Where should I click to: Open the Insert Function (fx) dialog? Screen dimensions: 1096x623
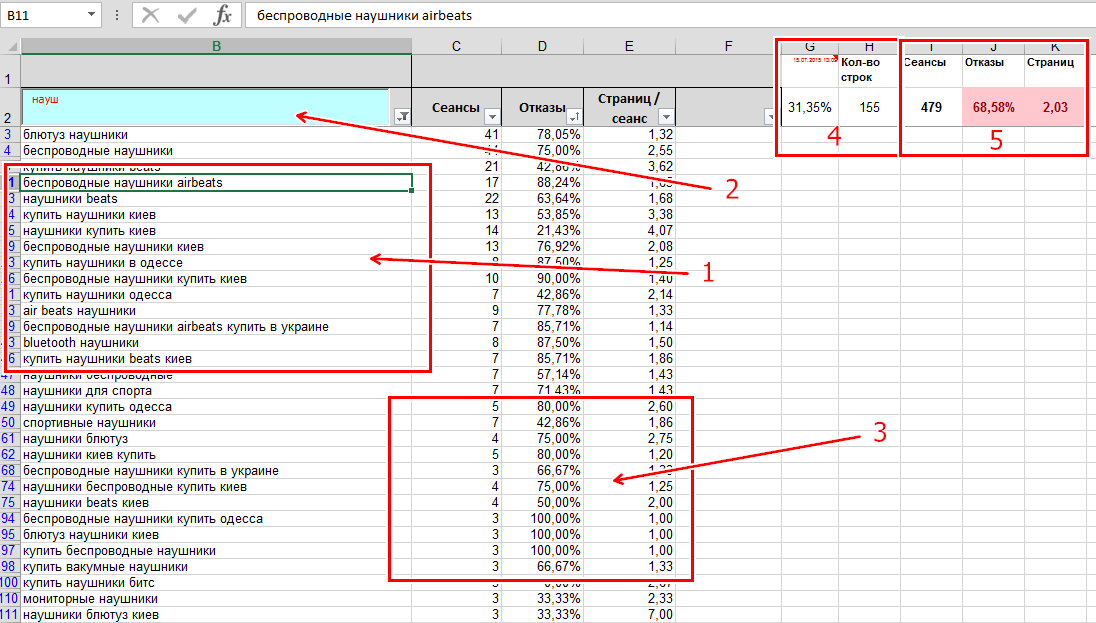tap(224, 15)
